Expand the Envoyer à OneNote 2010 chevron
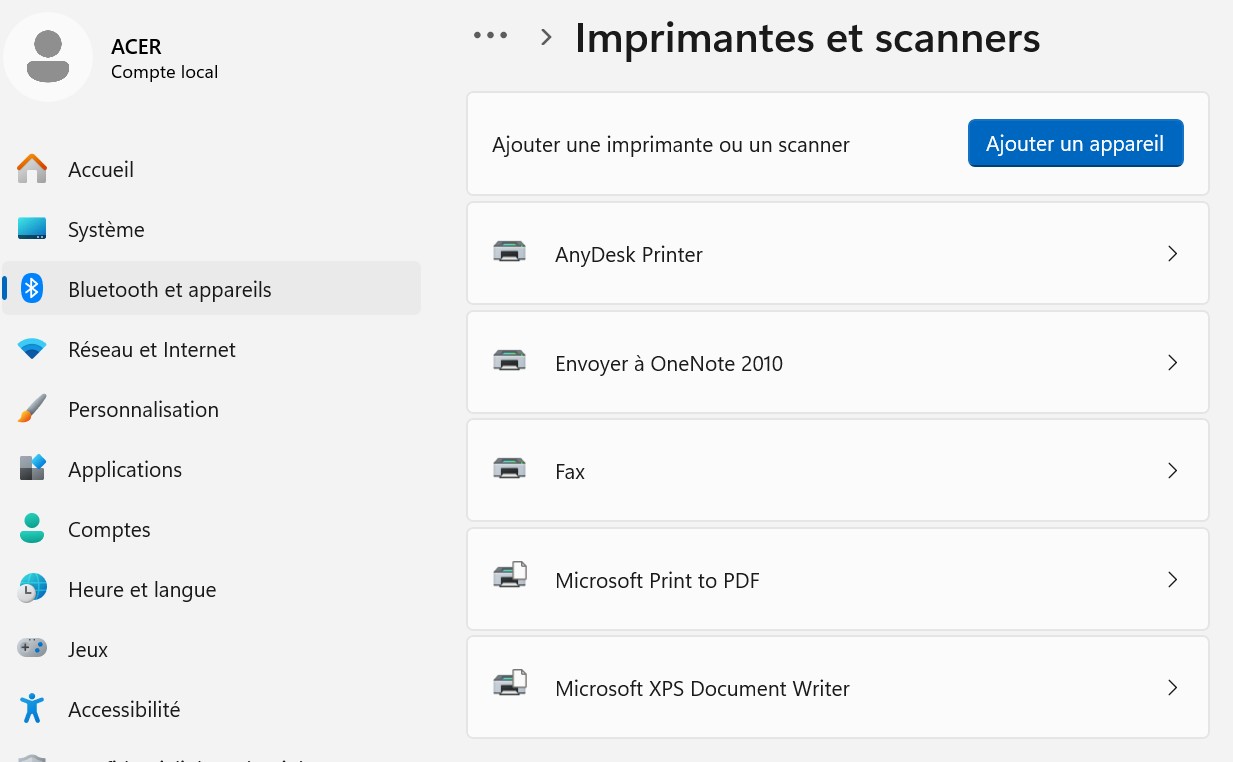The height and width of the screenshot is (762, 1233). 1172,362
